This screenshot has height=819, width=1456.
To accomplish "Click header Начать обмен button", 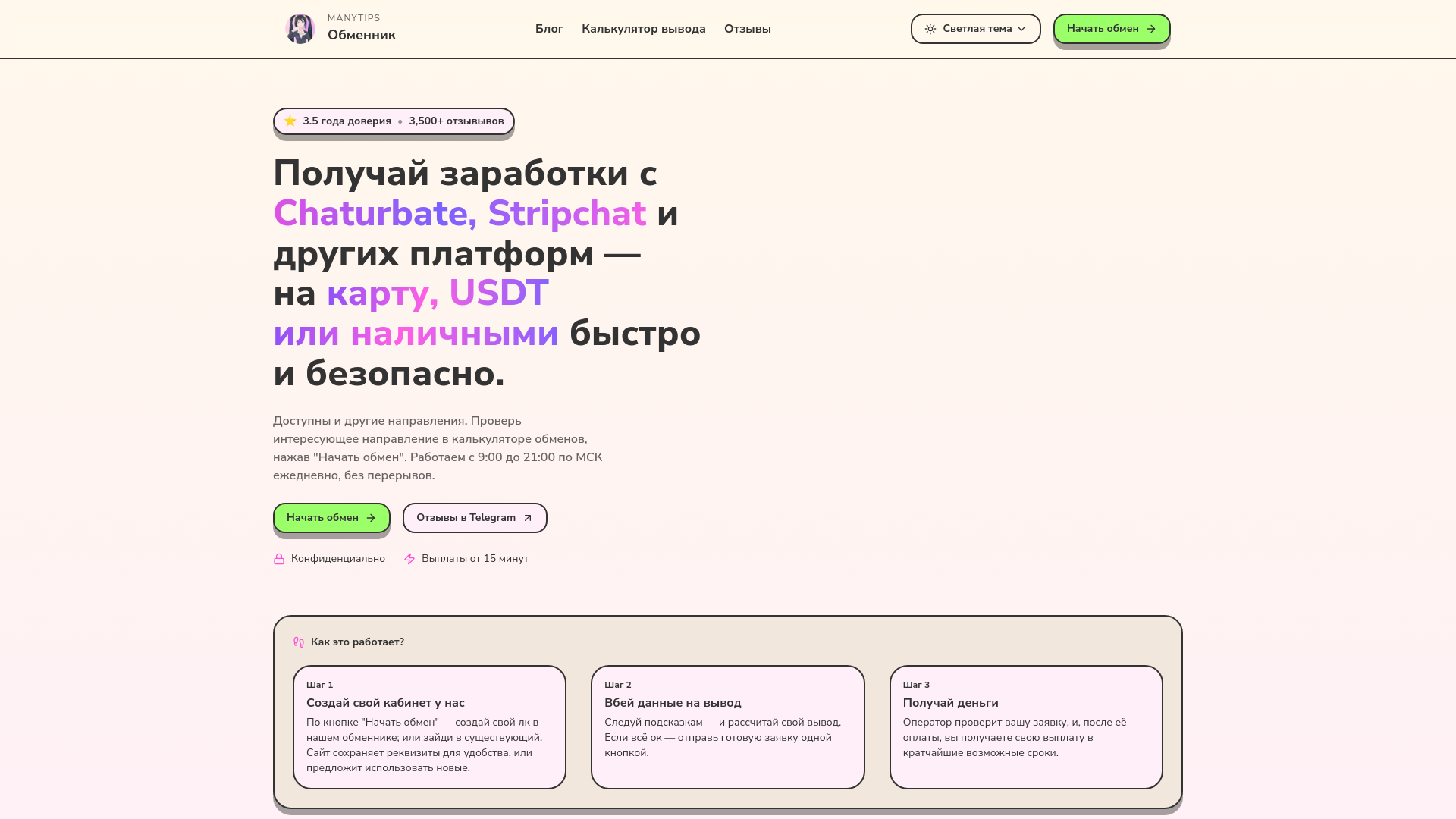I will point(1111,29).
